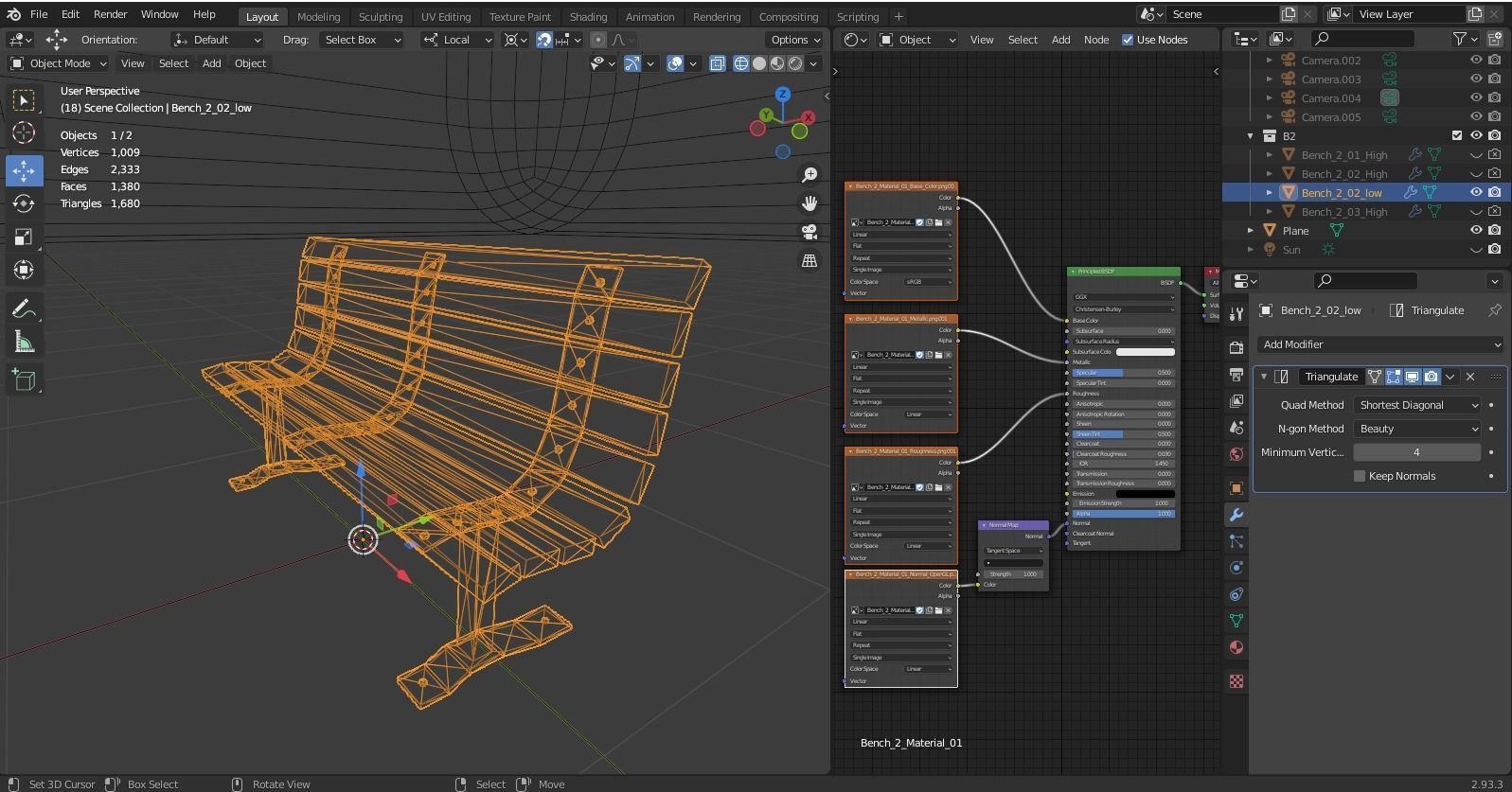Image resolution: width=1512 pixels, height=792 pixels.
Task: Expand the Plane item in outliner
Action: [x=1251, y=231]
